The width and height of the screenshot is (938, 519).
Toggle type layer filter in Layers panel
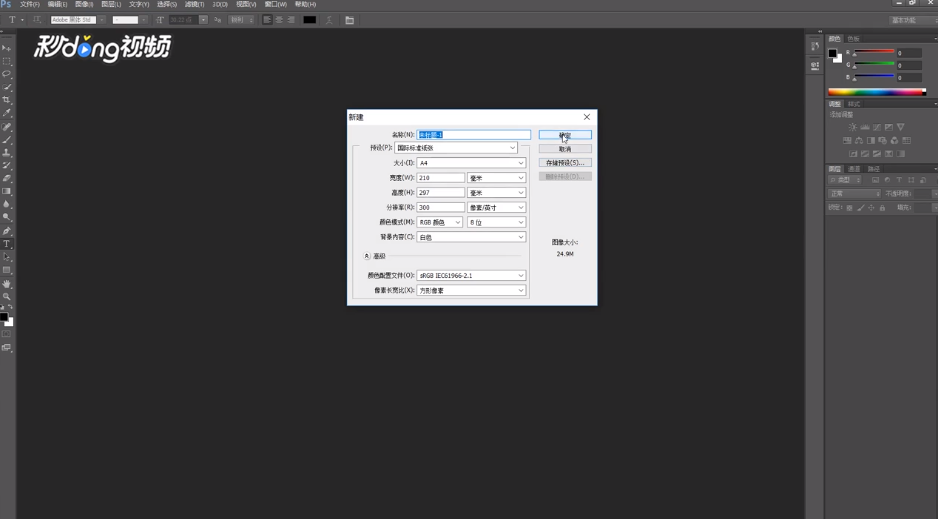coord(899,180)
